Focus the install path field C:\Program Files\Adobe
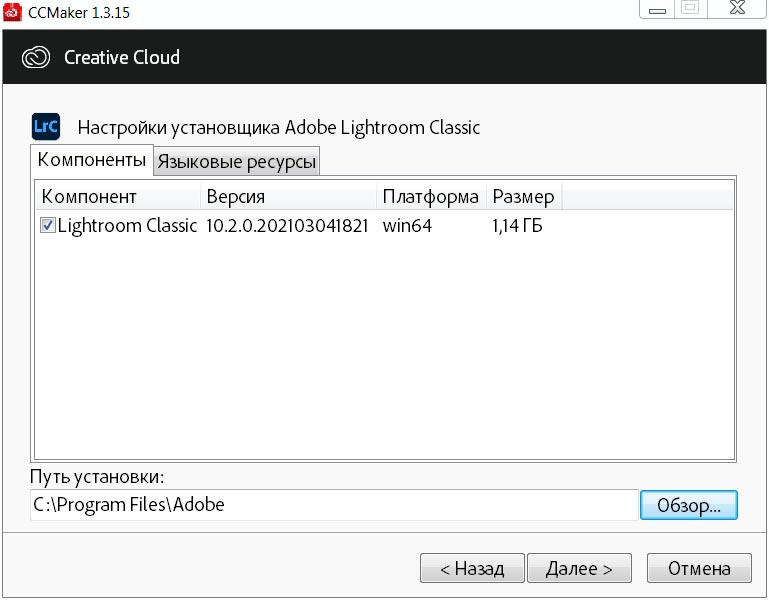This screenshot has width=769, height=600. [334, 505]
